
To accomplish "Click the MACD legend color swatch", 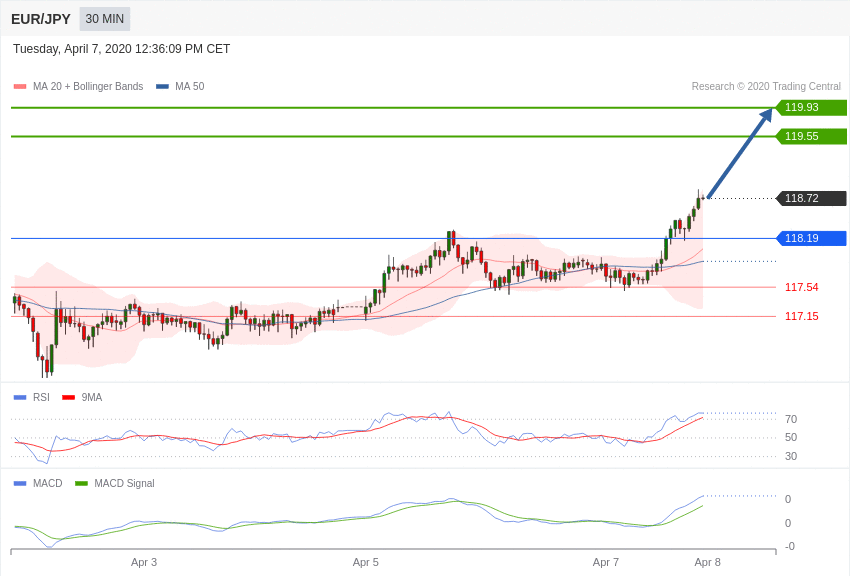I will [20, 483].
